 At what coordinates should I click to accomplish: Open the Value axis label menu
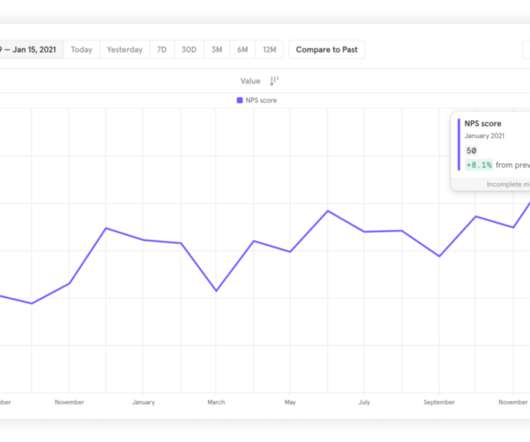tap(250, 81)
